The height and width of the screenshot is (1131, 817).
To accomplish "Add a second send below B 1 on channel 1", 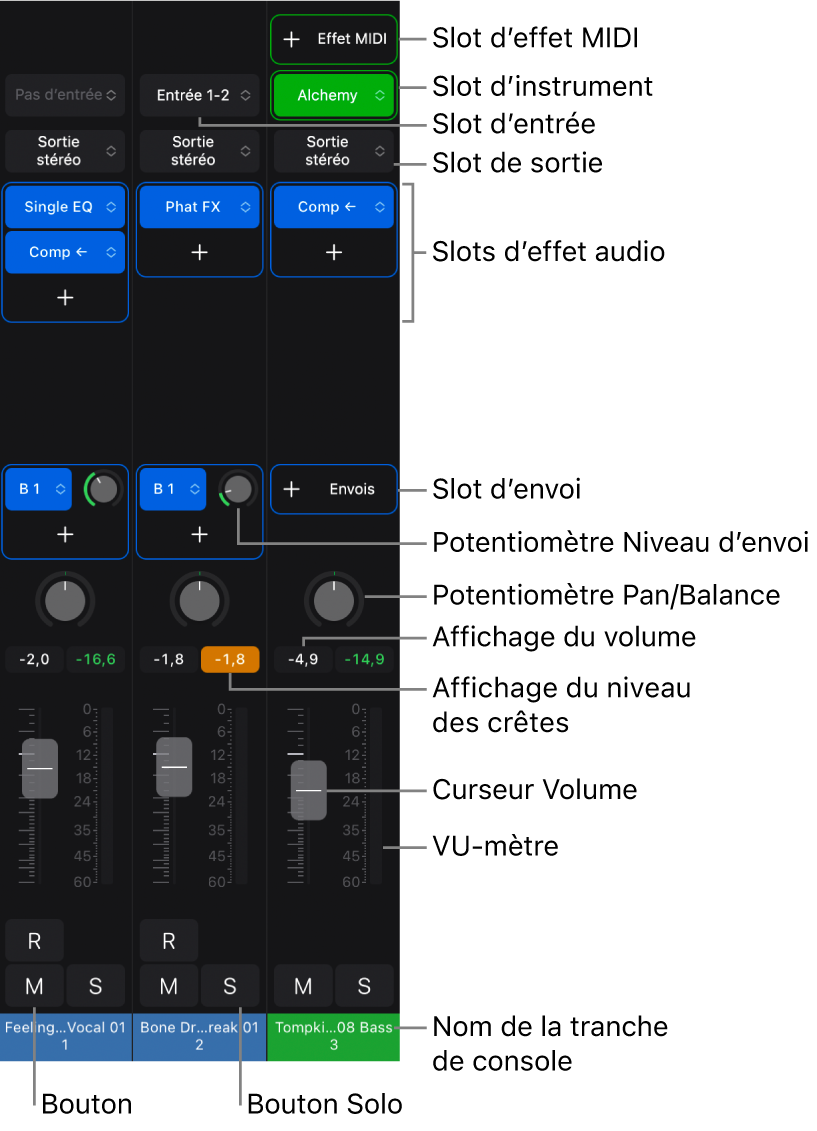I will coord(65,534).
